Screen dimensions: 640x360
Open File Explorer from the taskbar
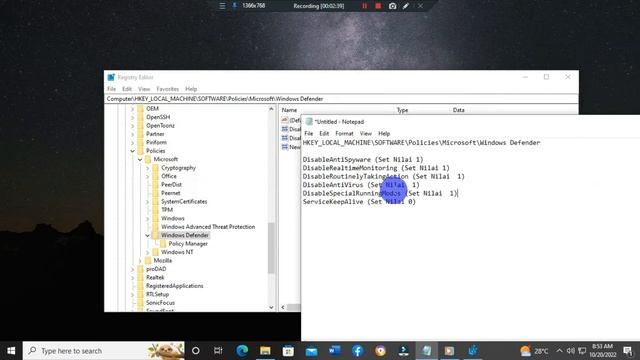pos(265,351)
